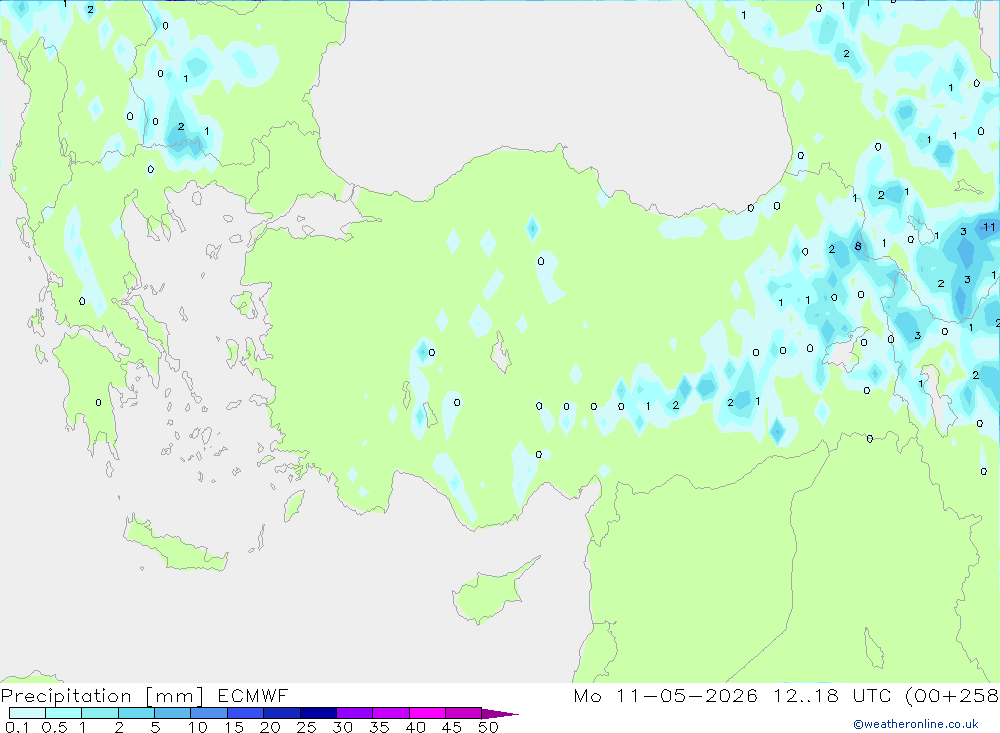Click the legend label '15'

click(234, 727)
